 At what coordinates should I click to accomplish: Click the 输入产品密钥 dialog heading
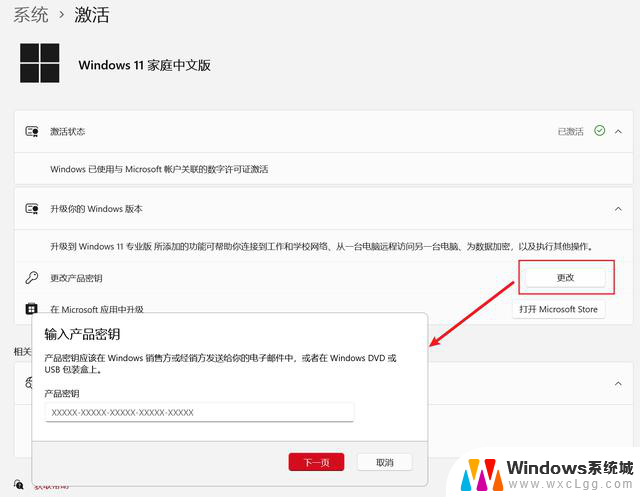[x=82, y=334]
